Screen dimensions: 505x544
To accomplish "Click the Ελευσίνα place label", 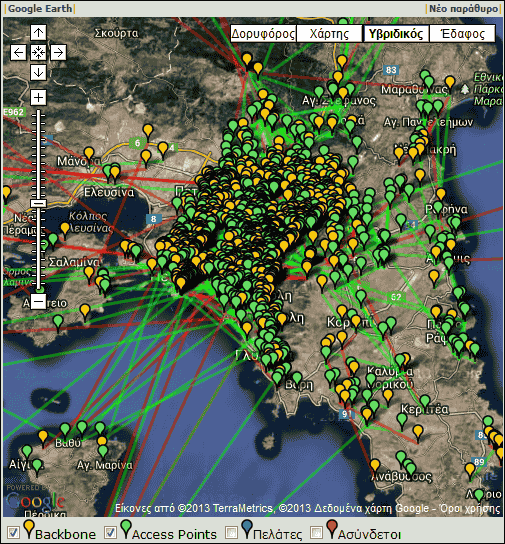I will [109, 192].
